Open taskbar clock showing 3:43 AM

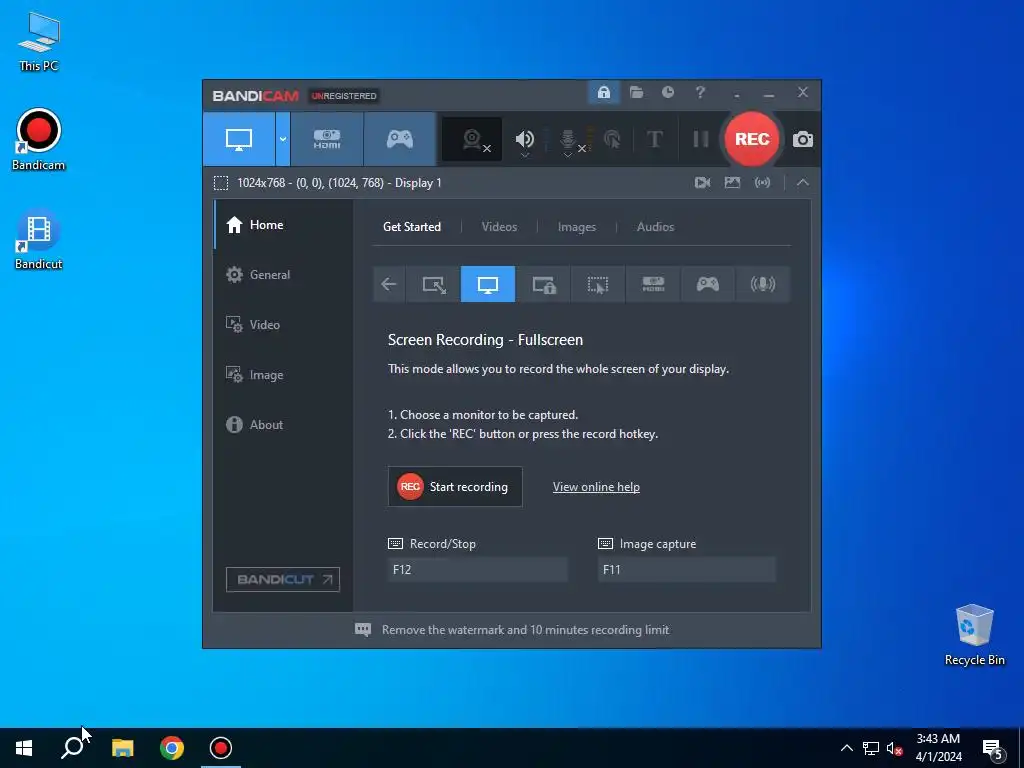pyautogui.click(x=938, y=748)
